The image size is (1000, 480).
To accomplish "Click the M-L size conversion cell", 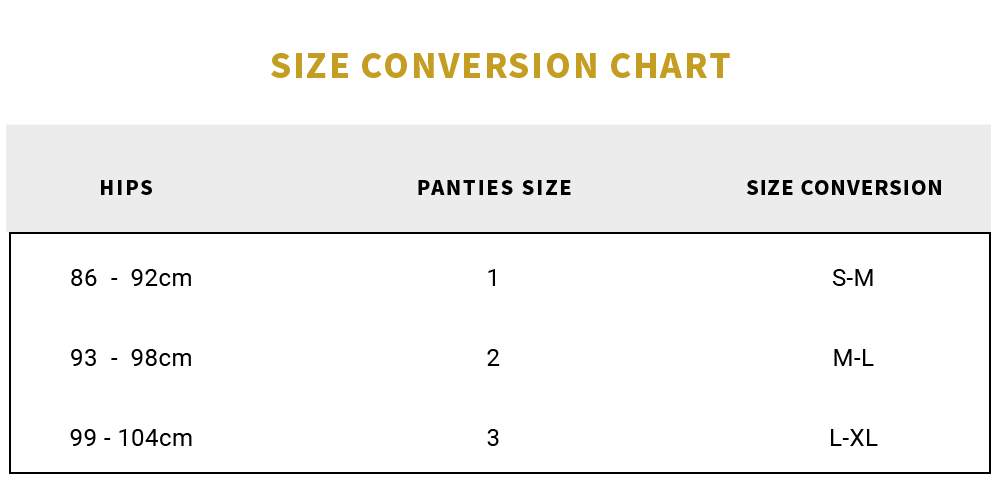I will coord(853,358).
